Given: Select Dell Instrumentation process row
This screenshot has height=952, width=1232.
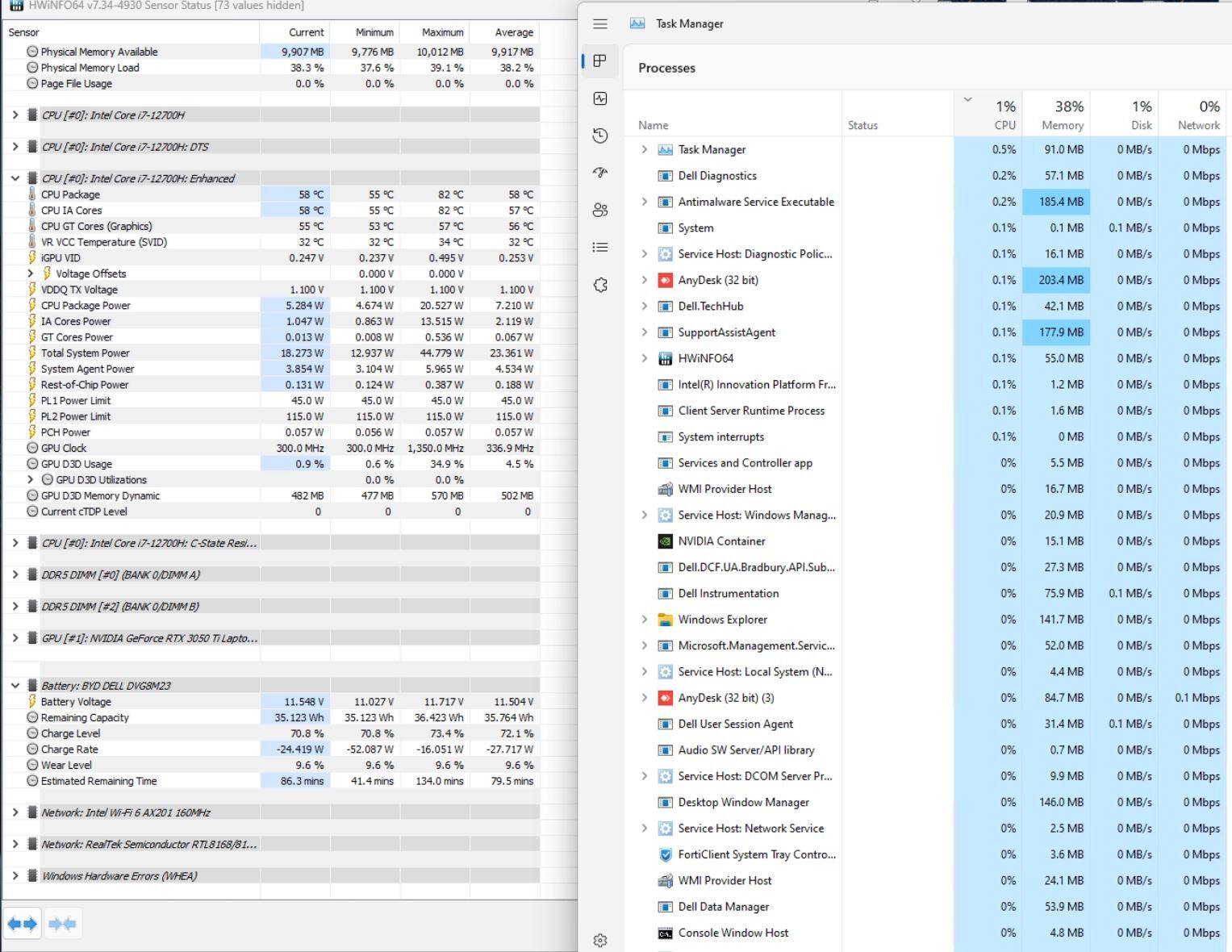Looking at the screenshot, I should click(926, 593).
